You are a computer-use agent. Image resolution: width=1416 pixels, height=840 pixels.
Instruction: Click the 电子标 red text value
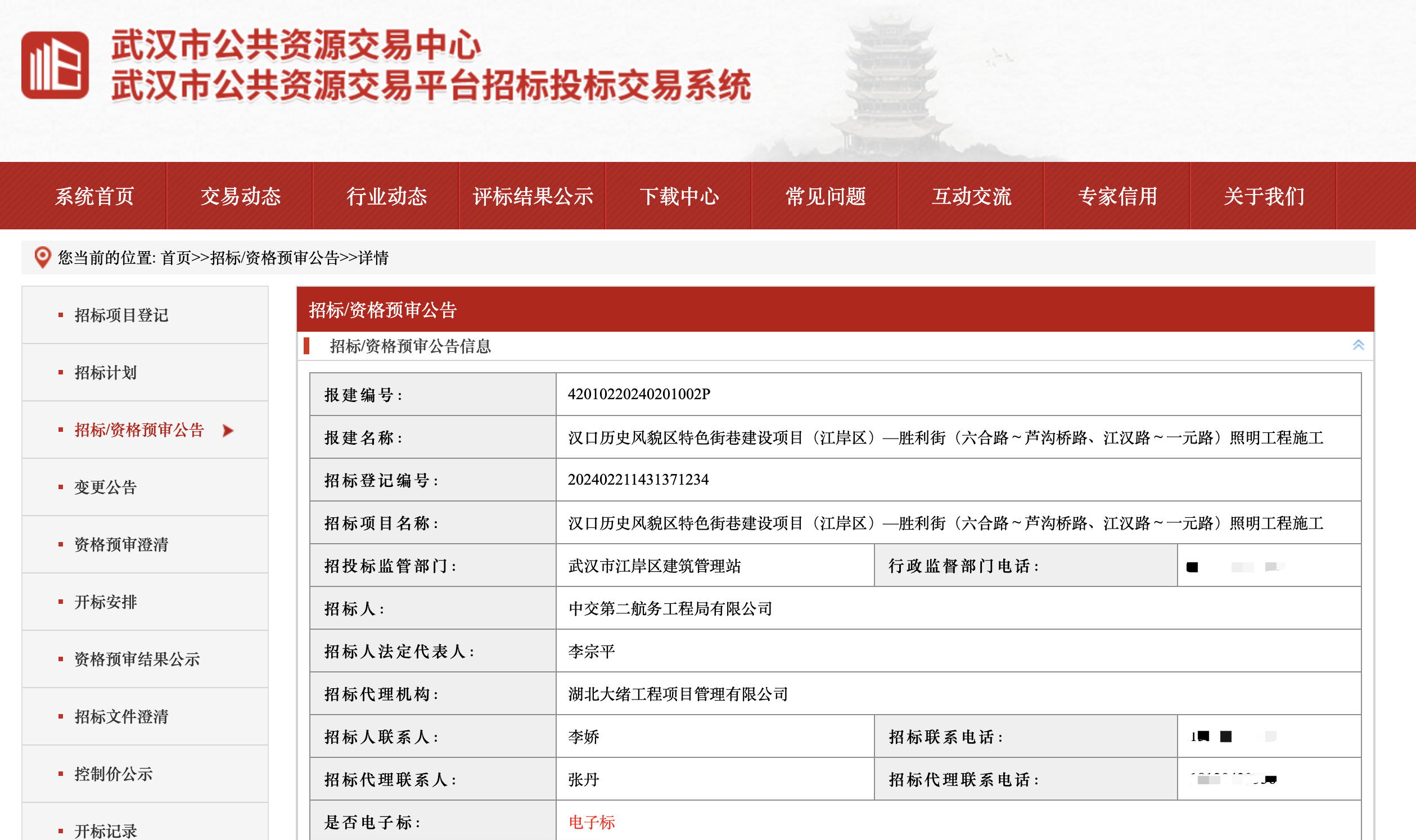click(591, 822)
